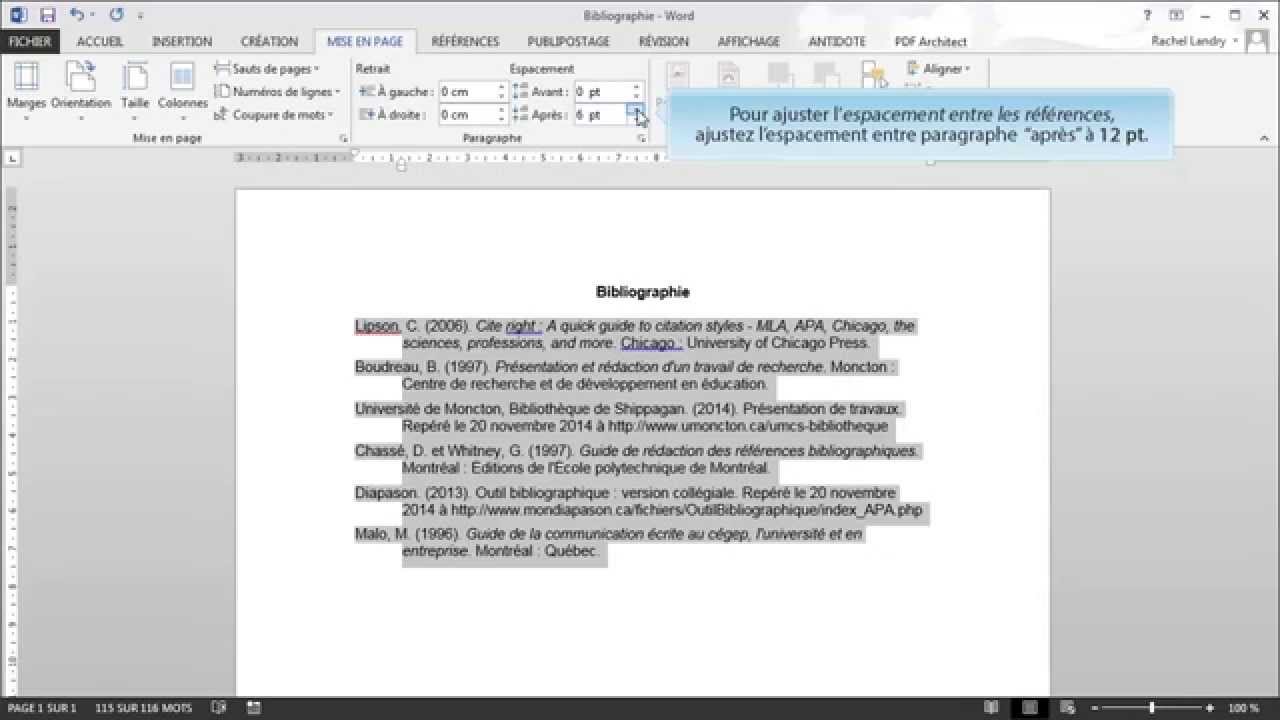Open the PDF Architect tab

[930, 41]
